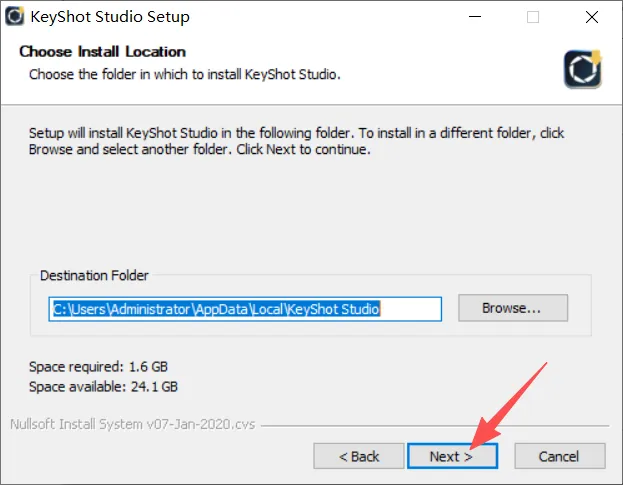Click the "Destination Folder" group label

tap(93, 275)
